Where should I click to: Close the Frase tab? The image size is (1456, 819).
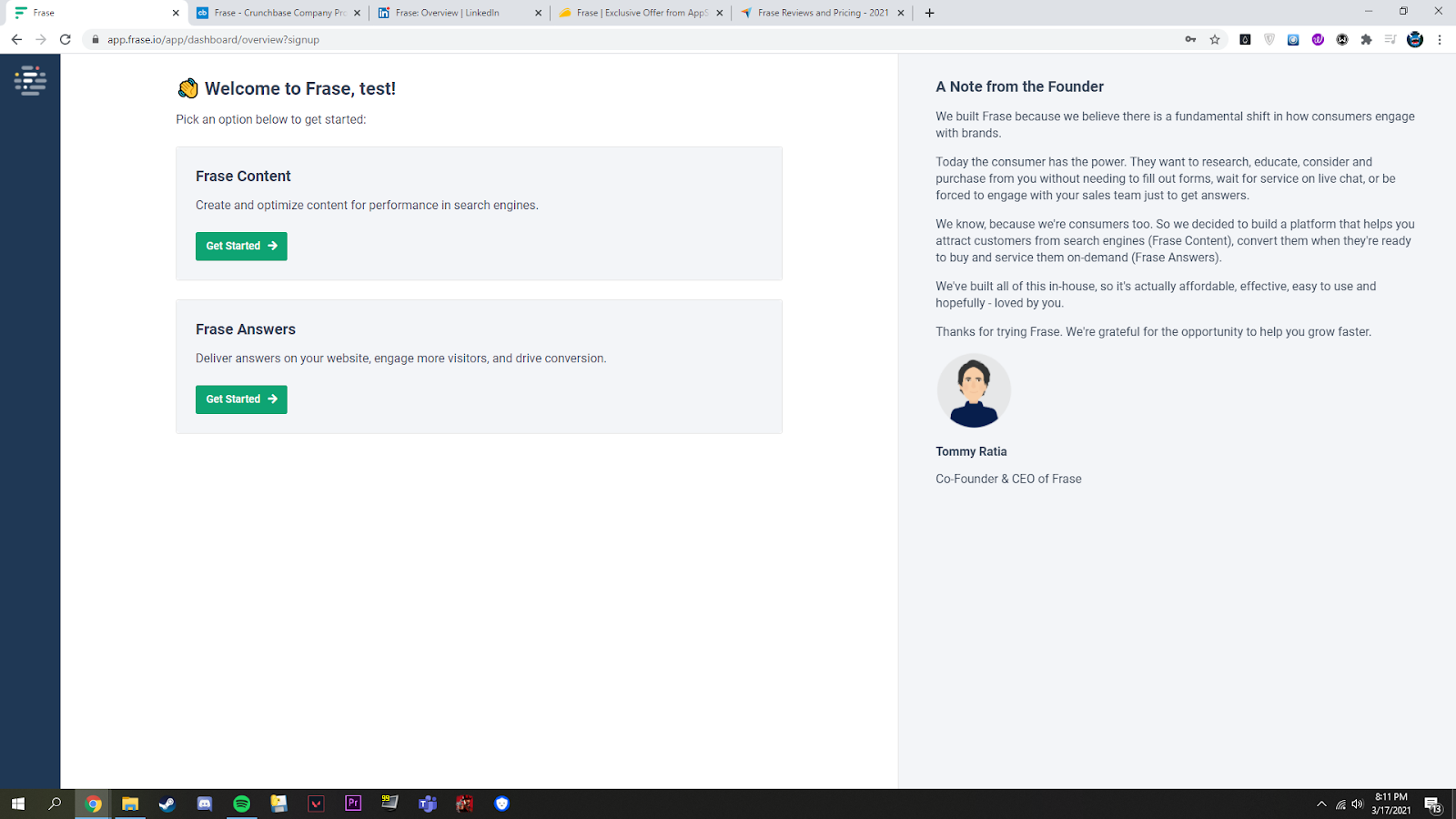click(x=176, y=13)
